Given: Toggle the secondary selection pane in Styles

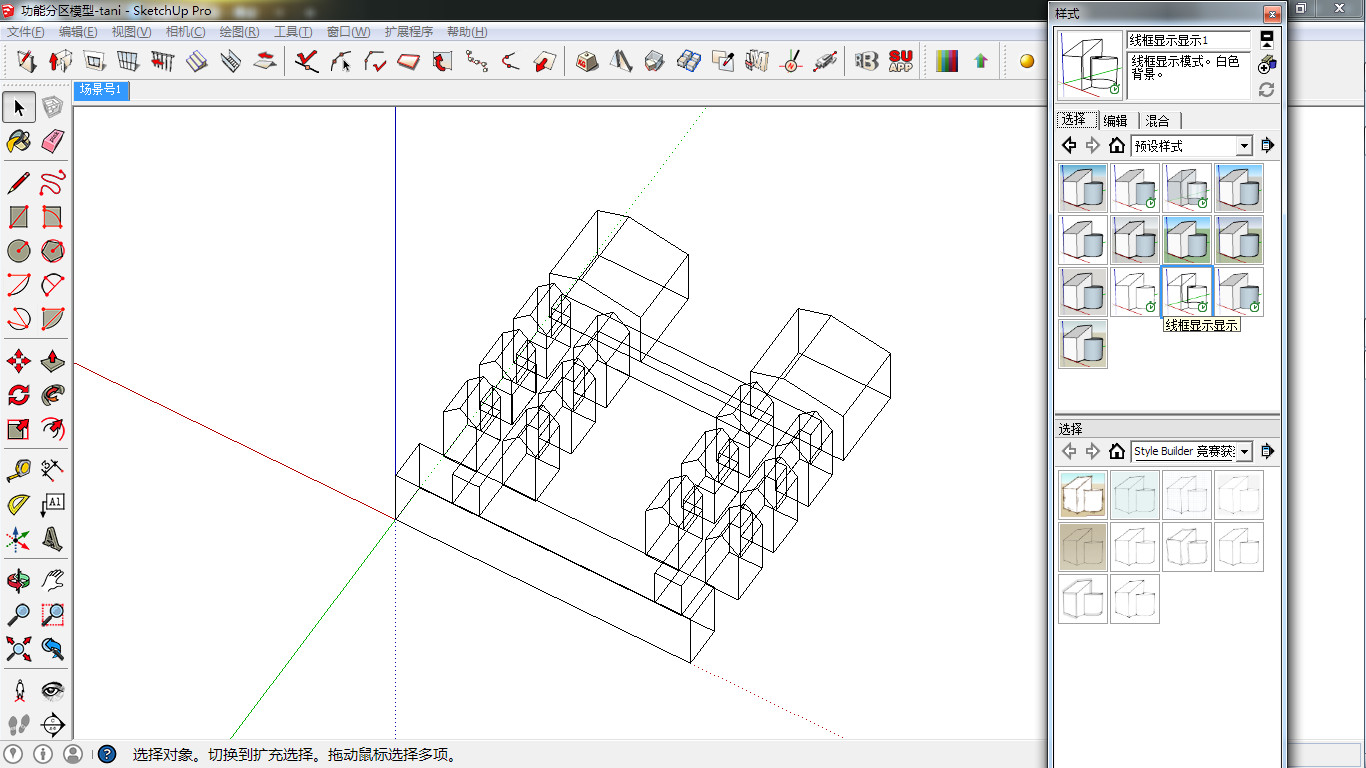Looking at the screenshot, I should (x=1266, y=39).
